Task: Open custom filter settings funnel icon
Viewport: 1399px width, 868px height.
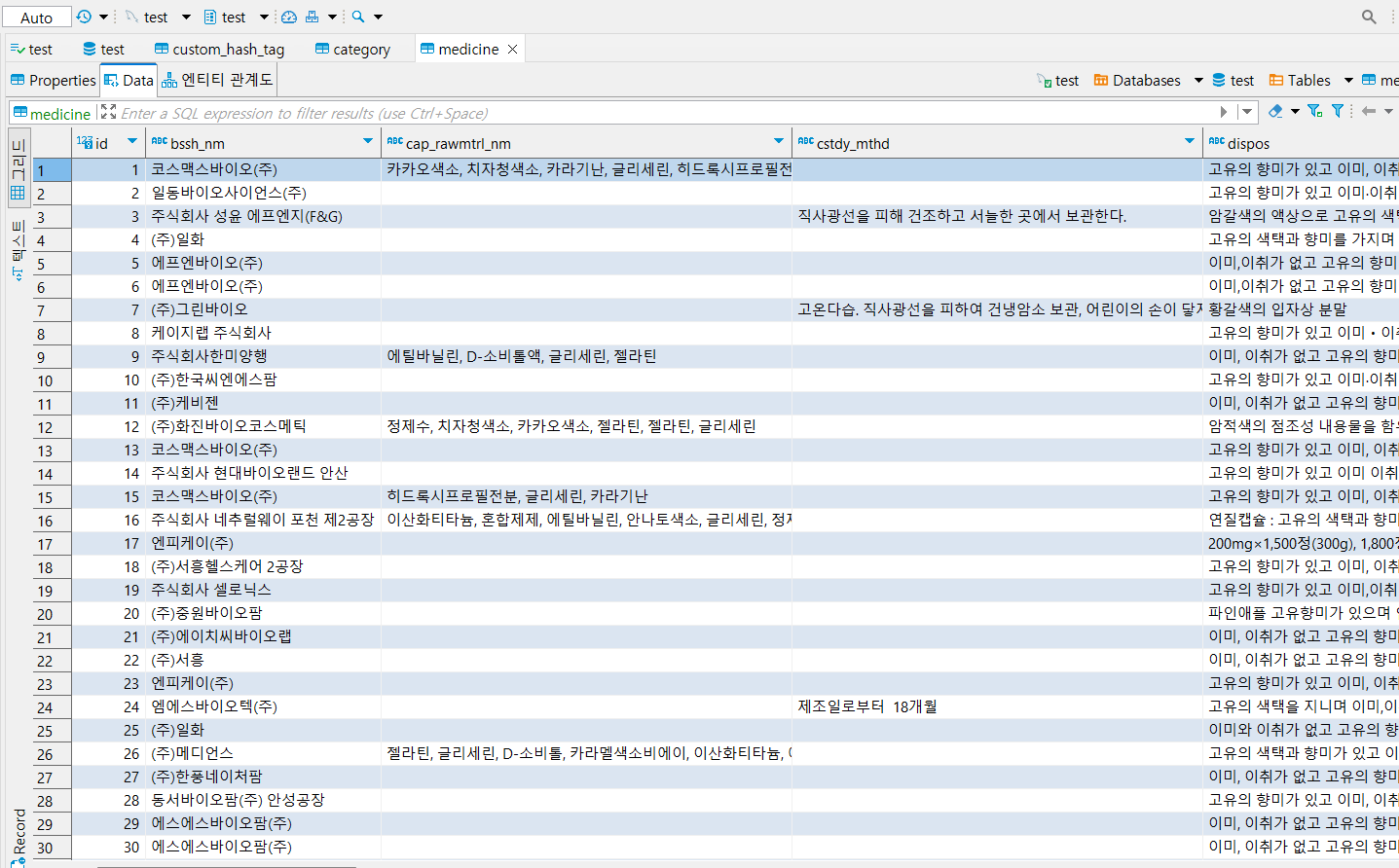Action: pyautogui.click(x=1314, y=111)
